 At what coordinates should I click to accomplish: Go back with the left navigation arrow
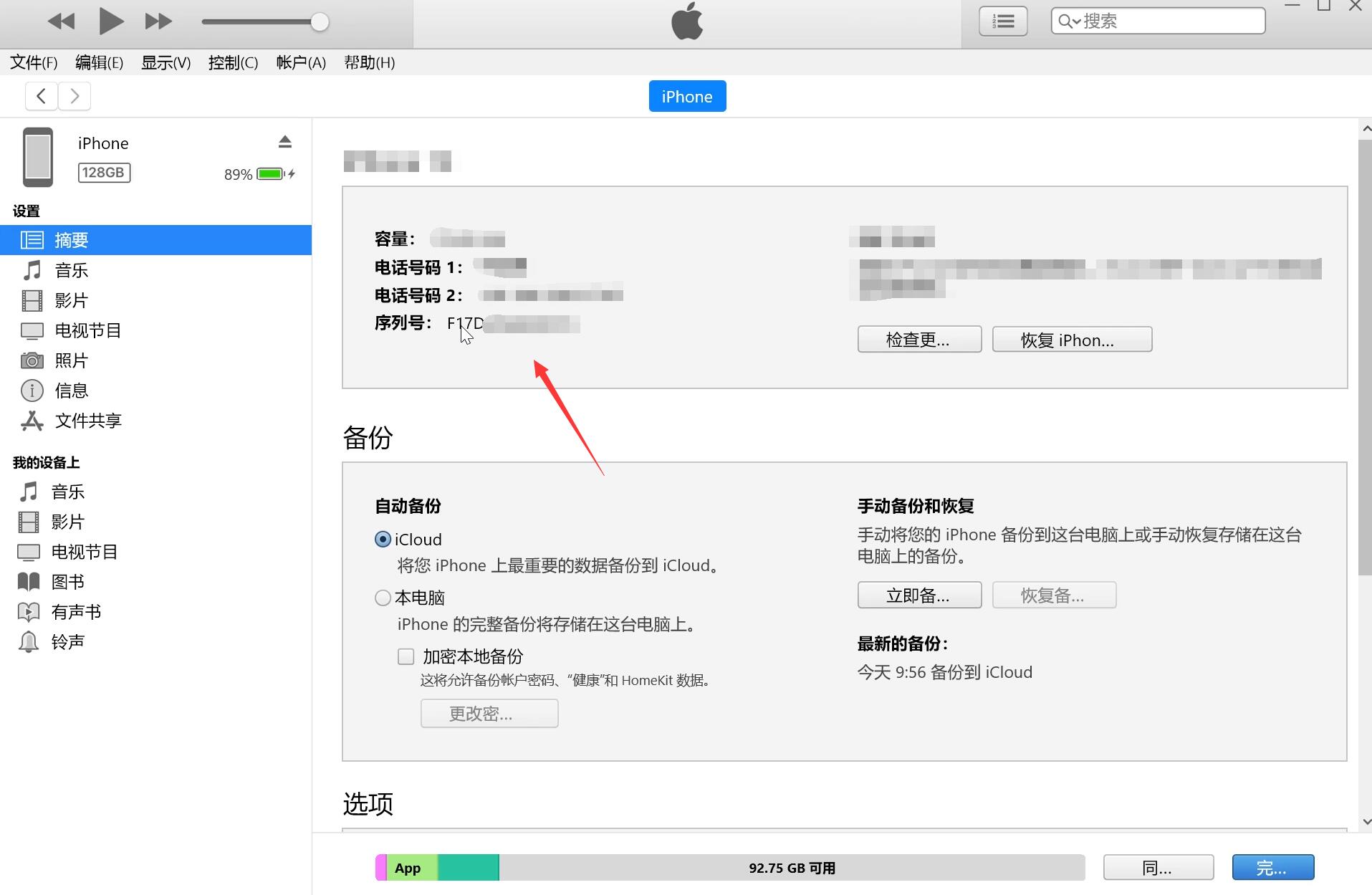click(x=42, y=96)
